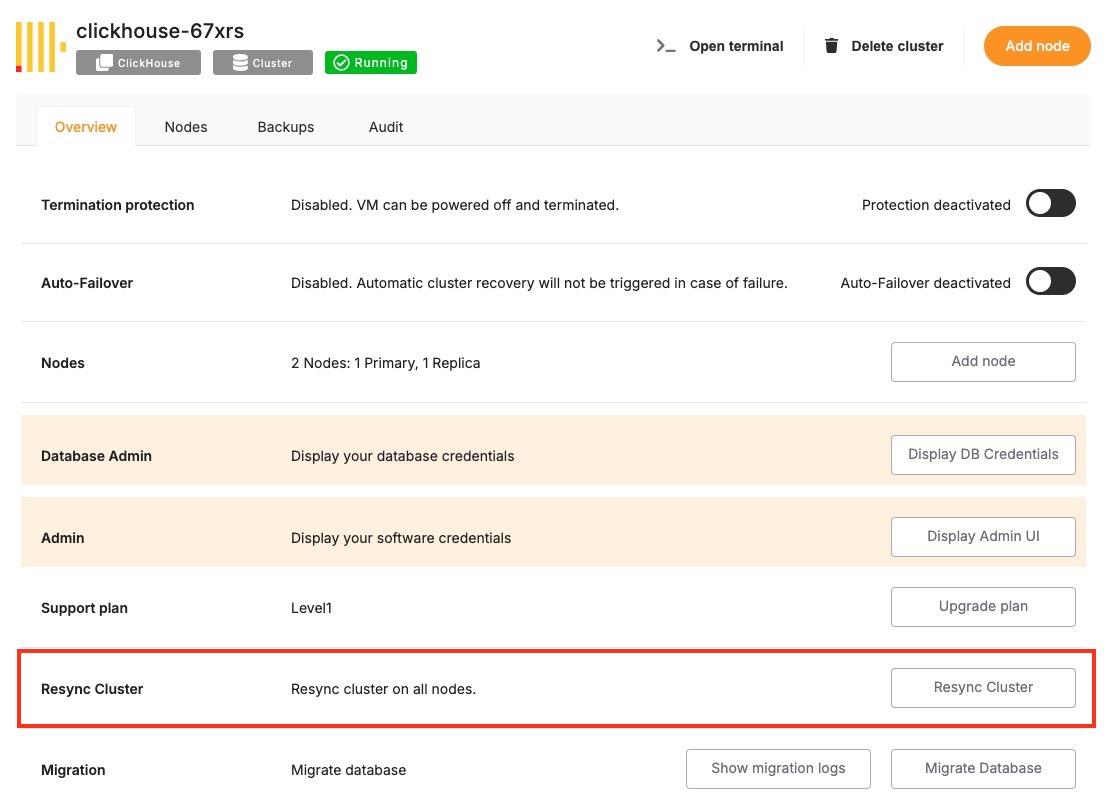Open the Backups tab
The image size is (1106, 808).
(x=286, y=127)
